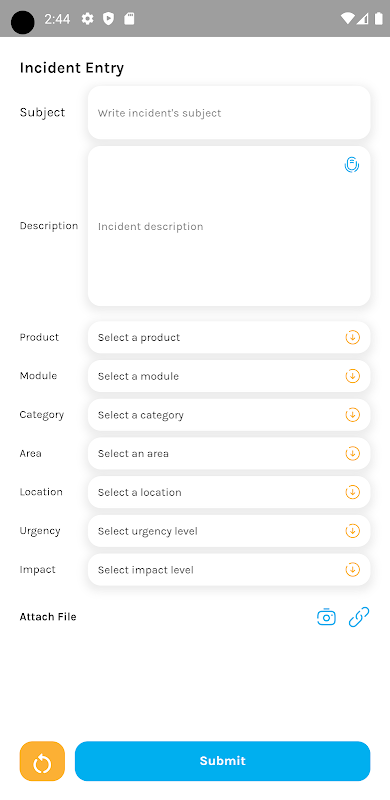Tap the Attach File label
390x800 pixels.
(x=48, y=616)
